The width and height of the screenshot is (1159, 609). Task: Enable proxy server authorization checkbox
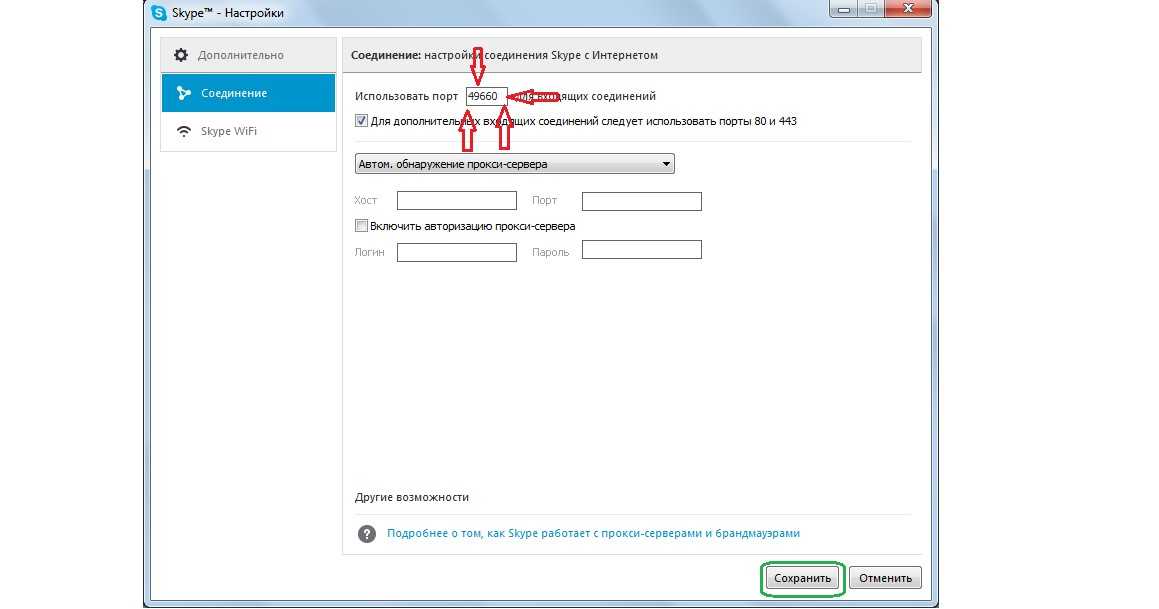[361, 225]
